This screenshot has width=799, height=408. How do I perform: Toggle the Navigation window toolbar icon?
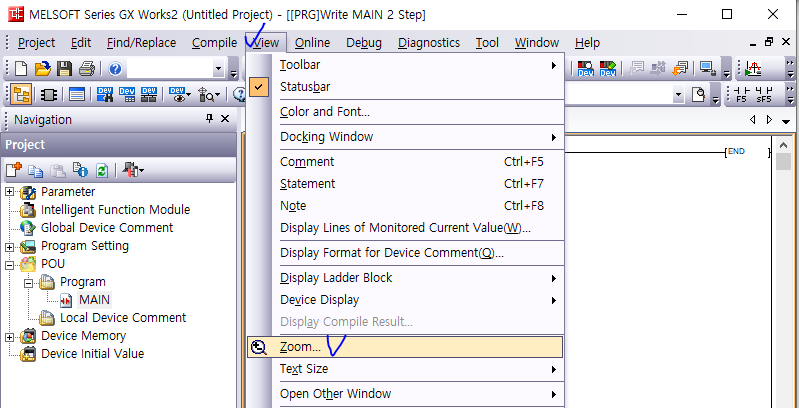[x=21, y=94]
